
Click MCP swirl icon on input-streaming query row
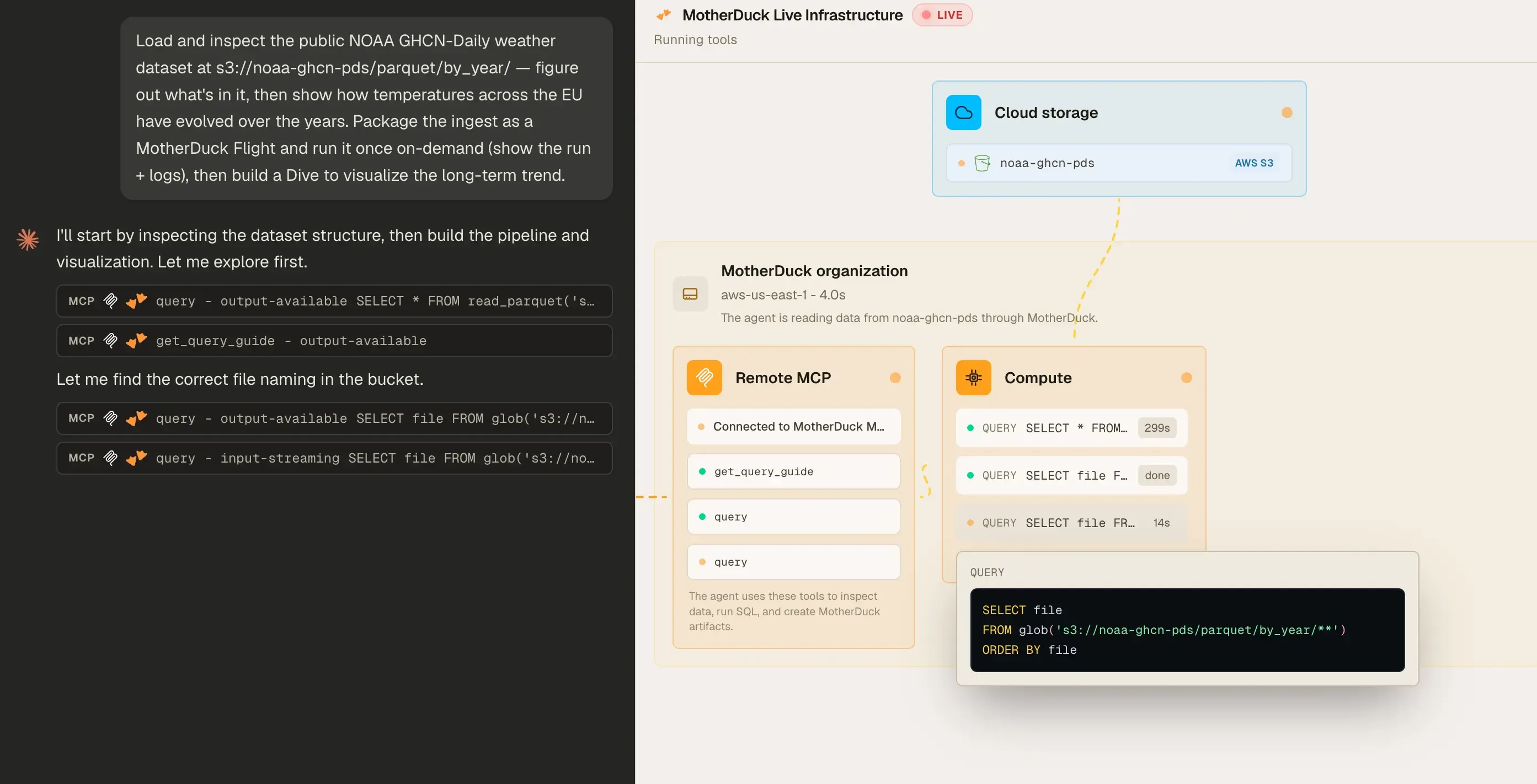click(x=110, y=458)
